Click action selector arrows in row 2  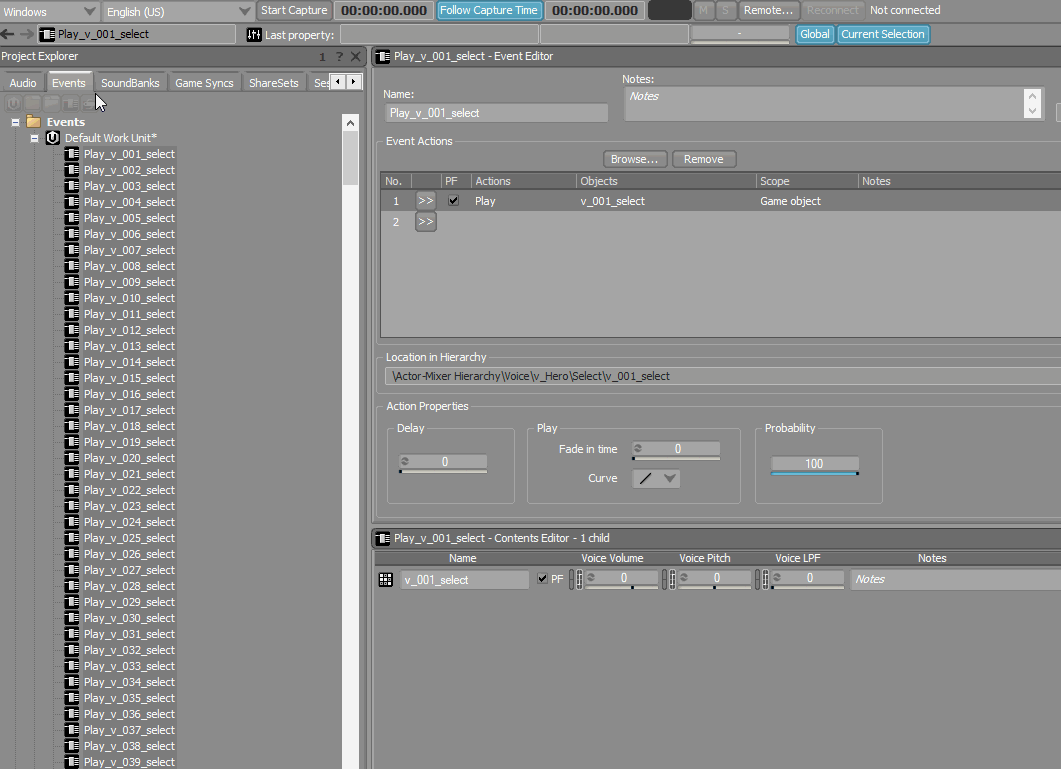pos(426,222)
